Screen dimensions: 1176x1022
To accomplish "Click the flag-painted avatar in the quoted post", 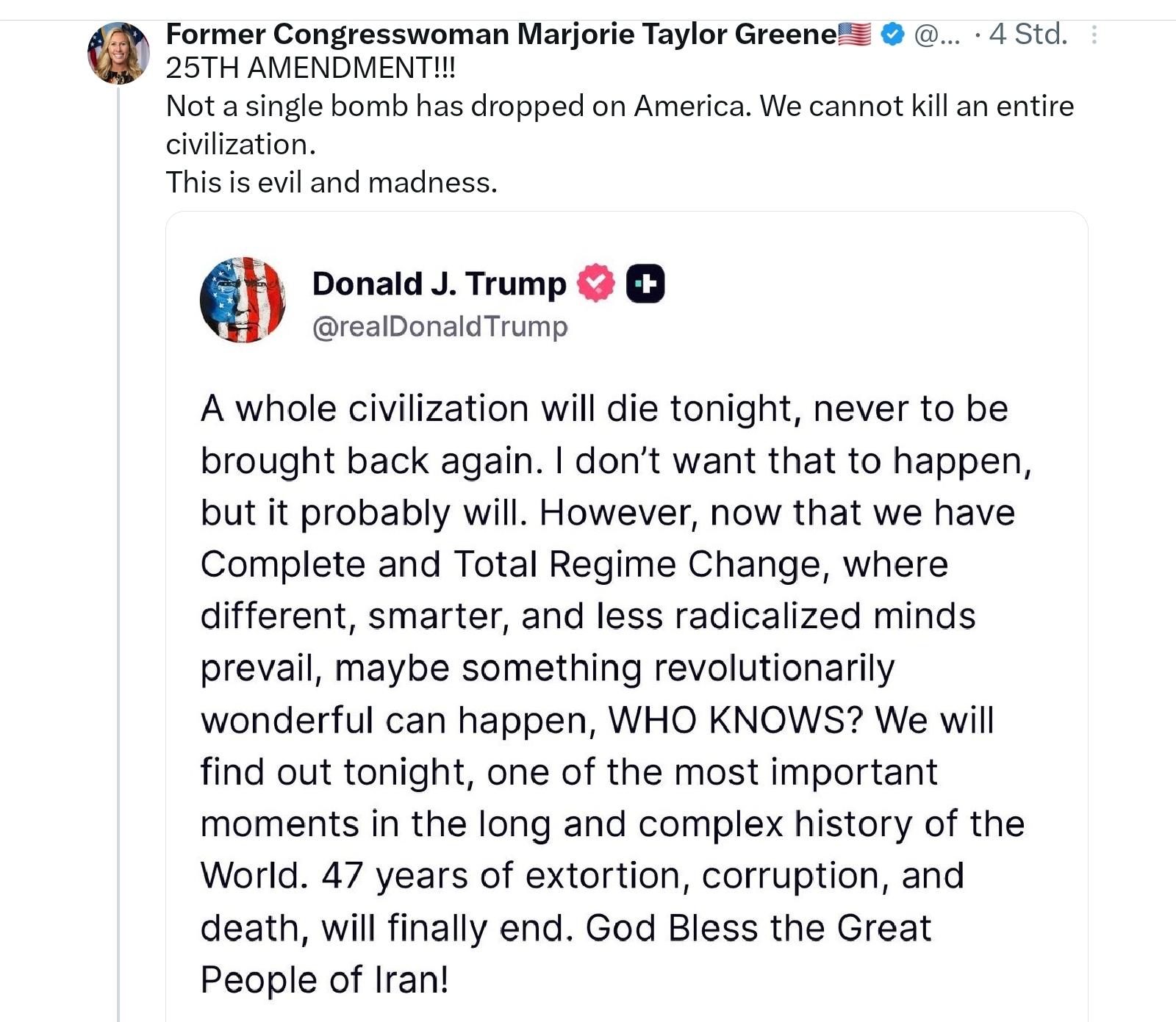I will pos(243,300).
